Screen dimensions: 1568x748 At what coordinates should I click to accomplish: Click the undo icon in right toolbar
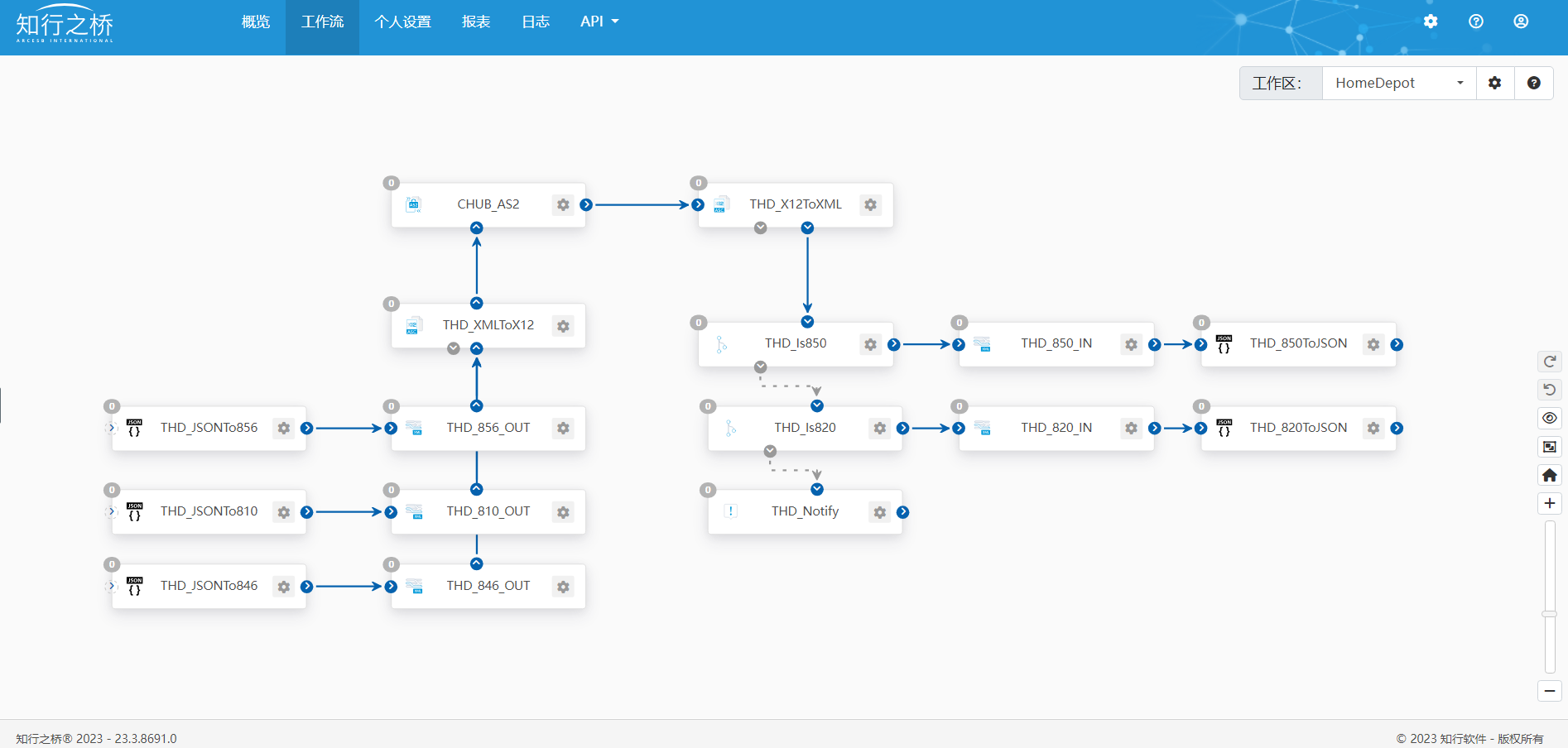point(1550,390)
